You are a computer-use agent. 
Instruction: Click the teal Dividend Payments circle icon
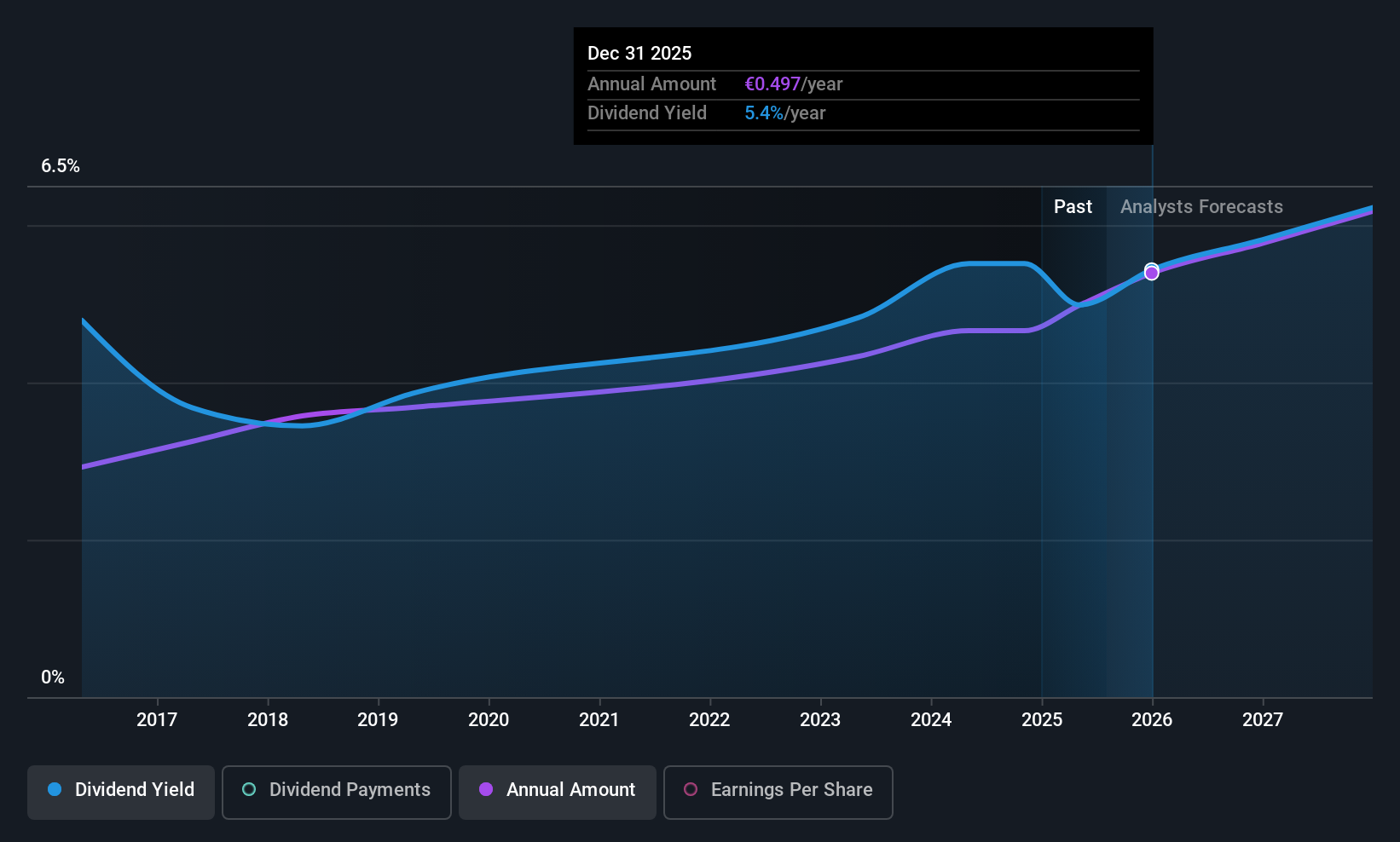(249, 789)
